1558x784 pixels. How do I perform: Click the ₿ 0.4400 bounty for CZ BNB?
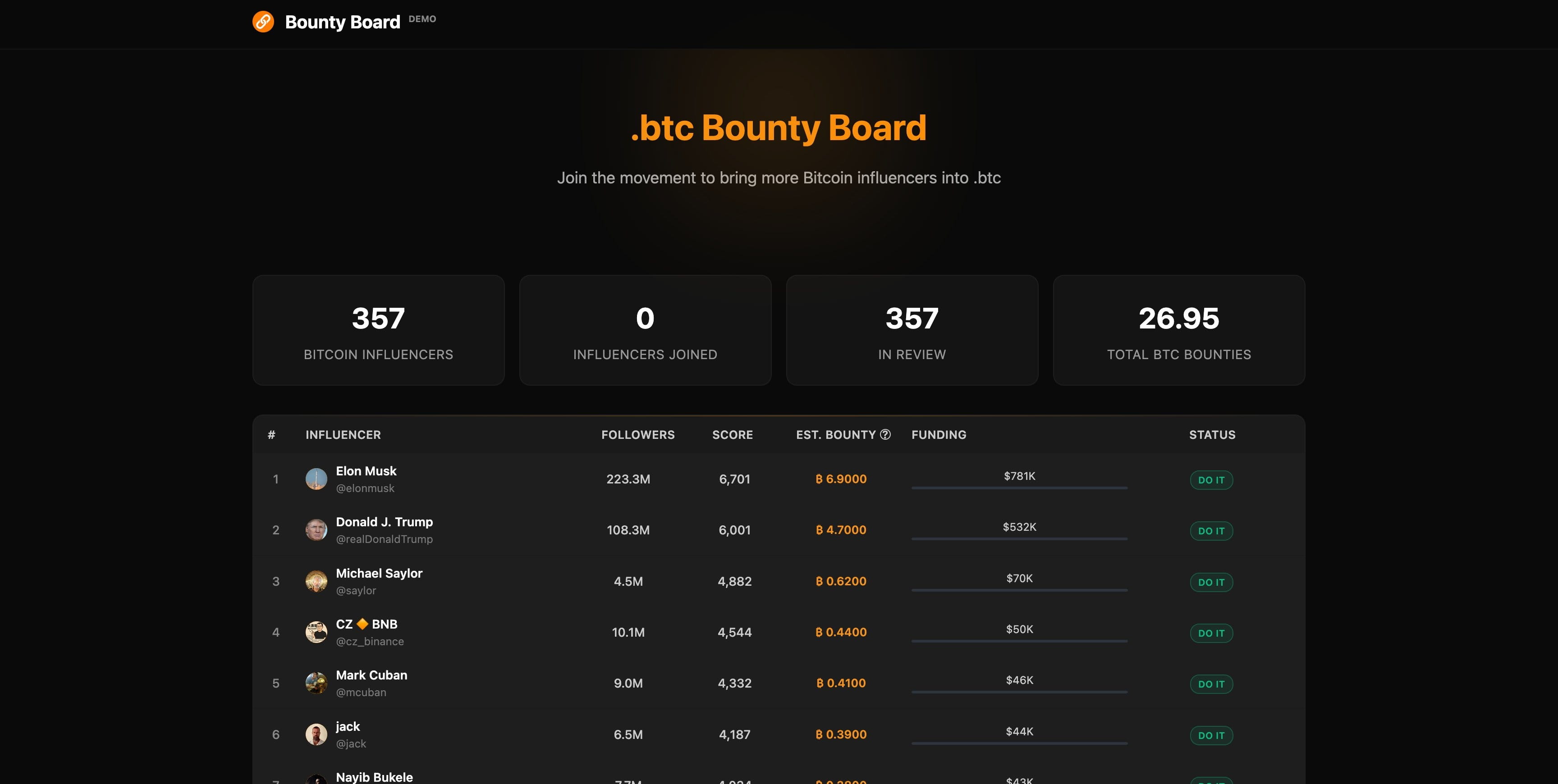841,632
